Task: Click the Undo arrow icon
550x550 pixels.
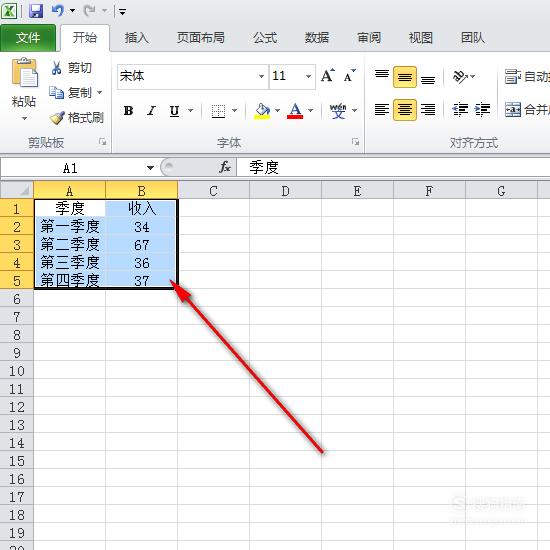Action: click(x=58, y=11)
